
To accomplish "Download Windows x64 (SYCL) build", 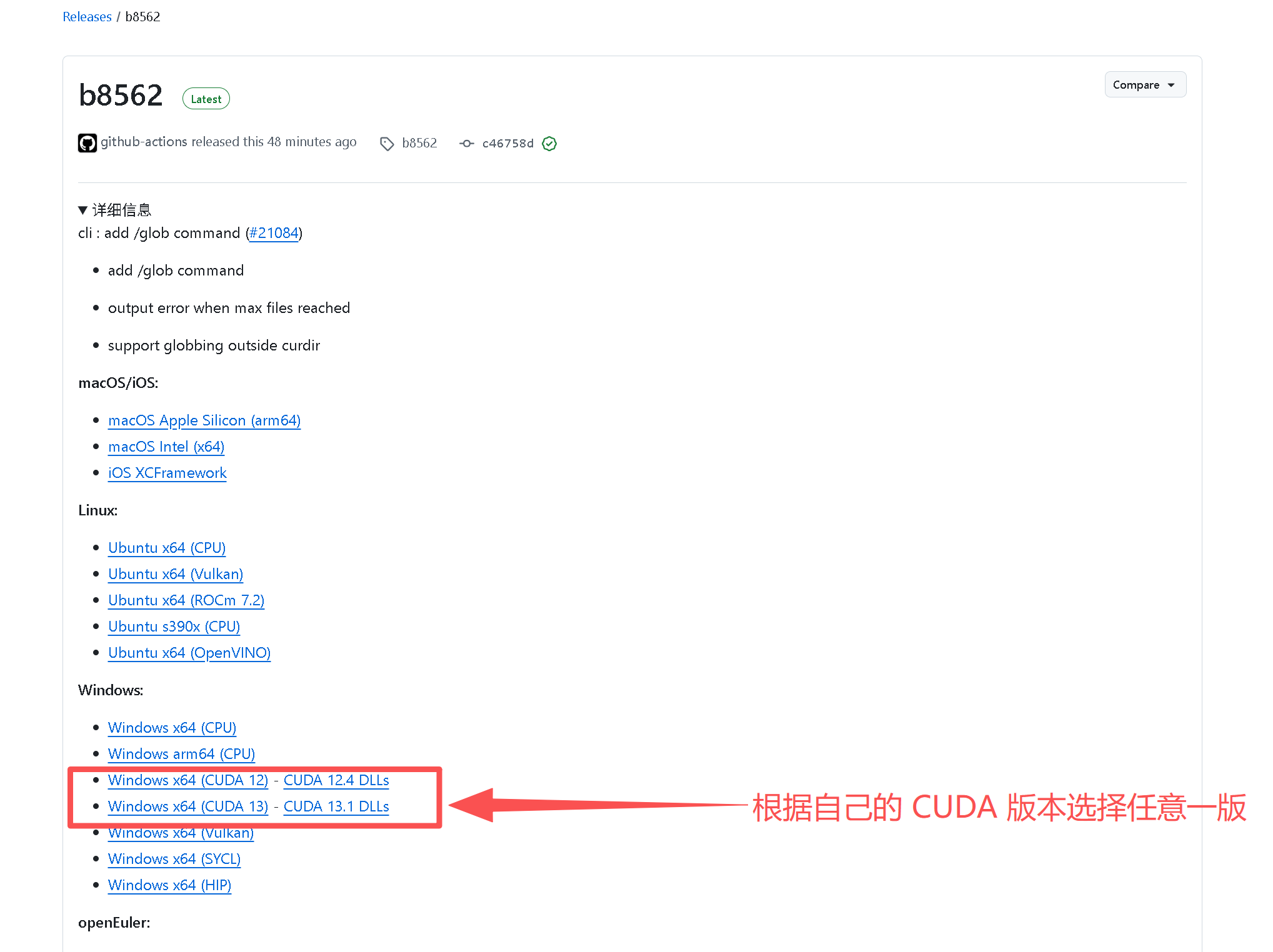I will (x=174, y=859).
